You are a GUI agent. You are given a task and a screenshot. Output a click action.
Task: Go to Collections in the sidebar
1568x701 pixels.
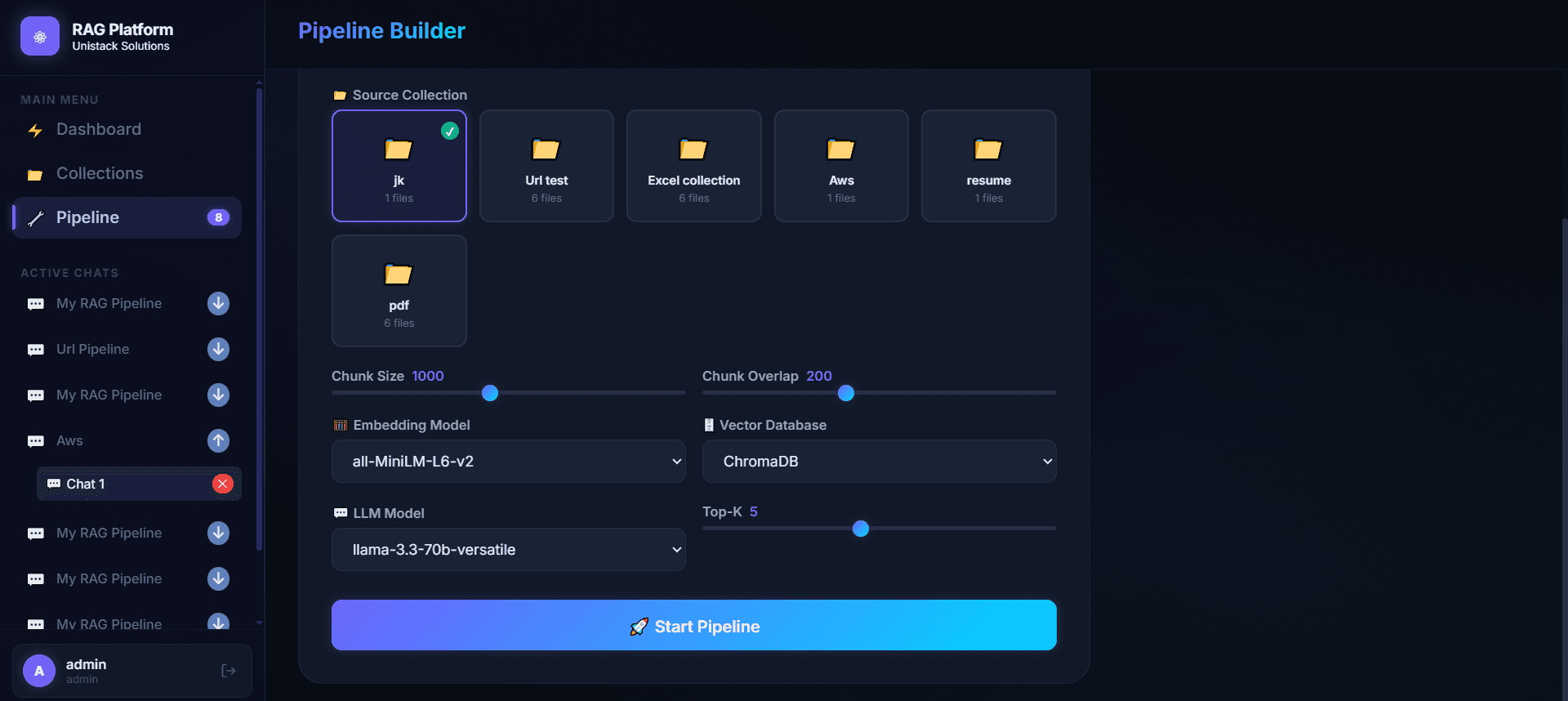click(127, 173)
